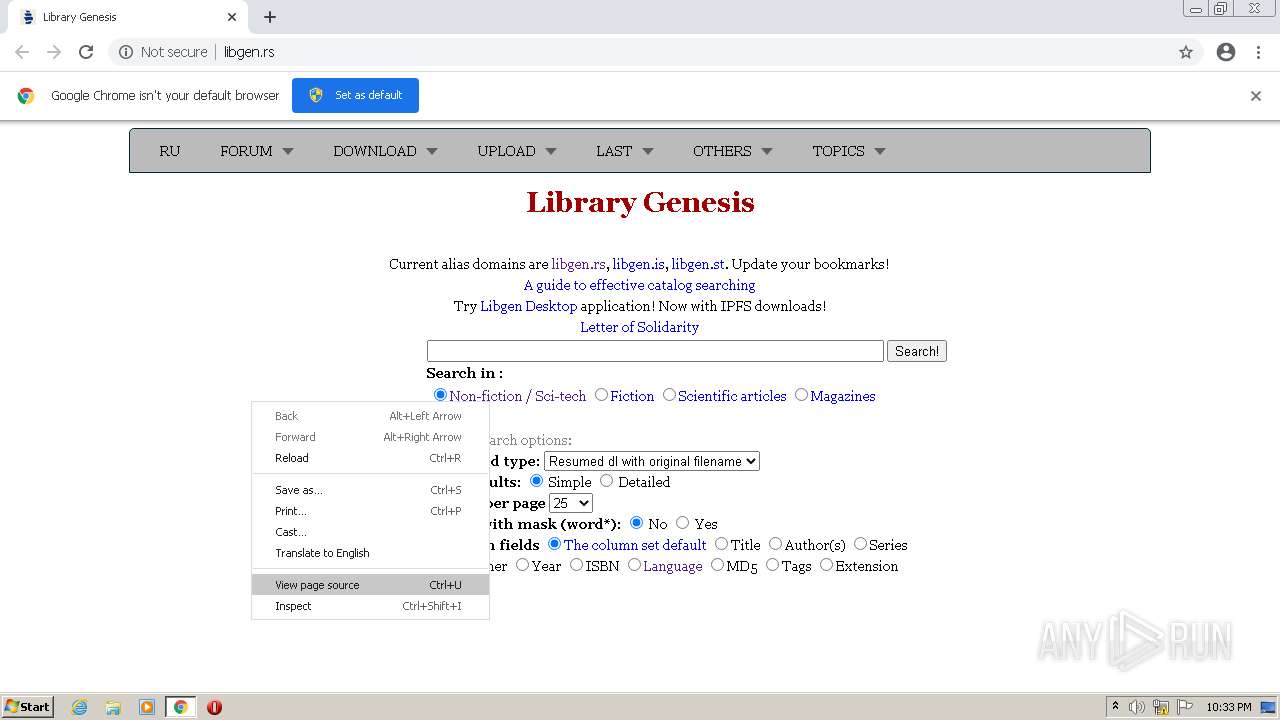Open File Explorer from the taskbar
The height and width of the screenshot is (720, 1280).
pos(113,707)
